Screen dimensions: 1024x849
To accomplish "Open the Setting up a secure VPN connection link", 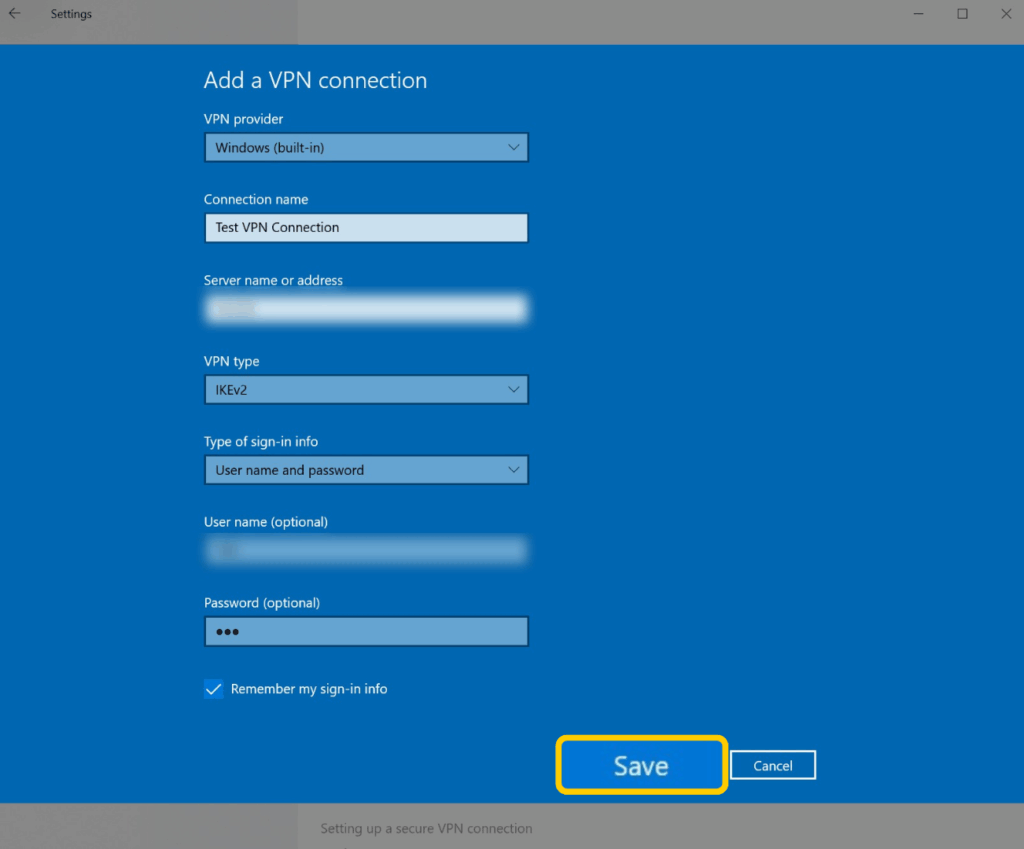I will pos(426,828).
